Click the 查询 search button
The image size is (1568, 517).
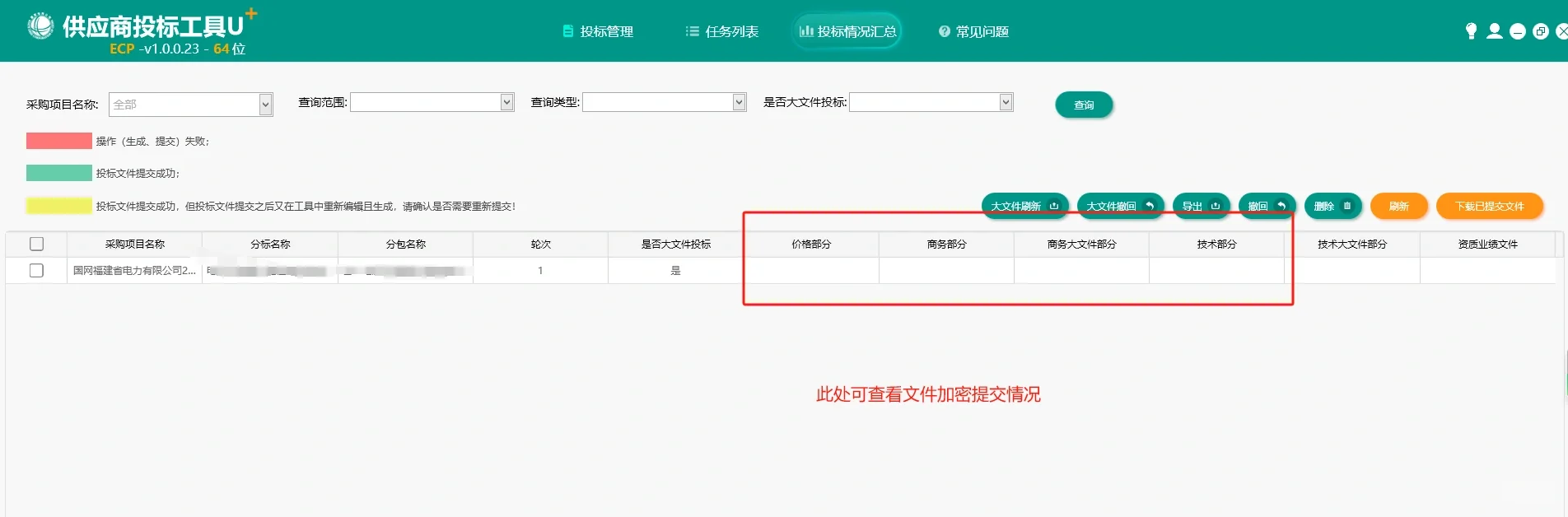click(1084, 105)
